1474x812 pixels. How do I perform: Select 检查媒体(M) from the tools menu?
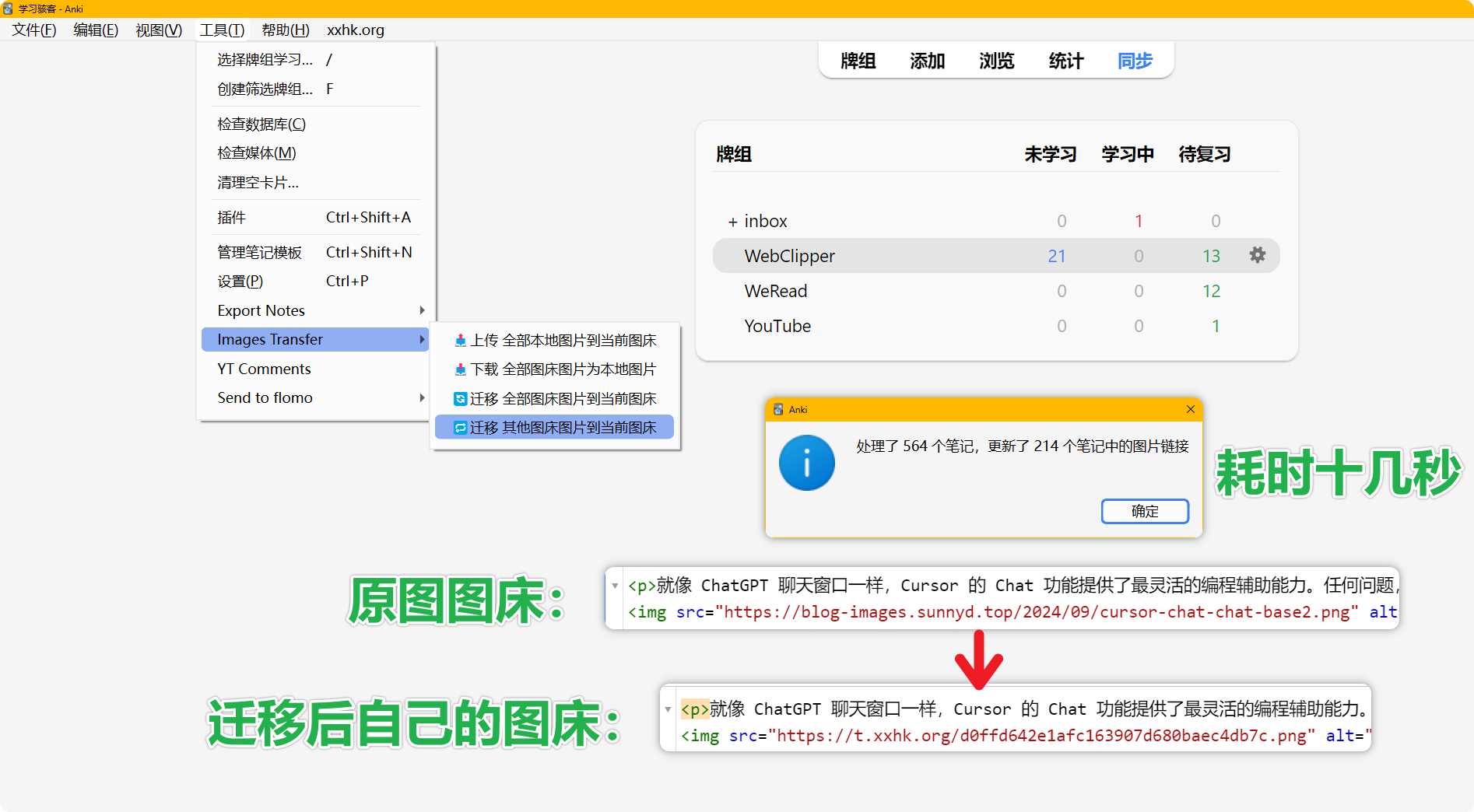point(257,153)
